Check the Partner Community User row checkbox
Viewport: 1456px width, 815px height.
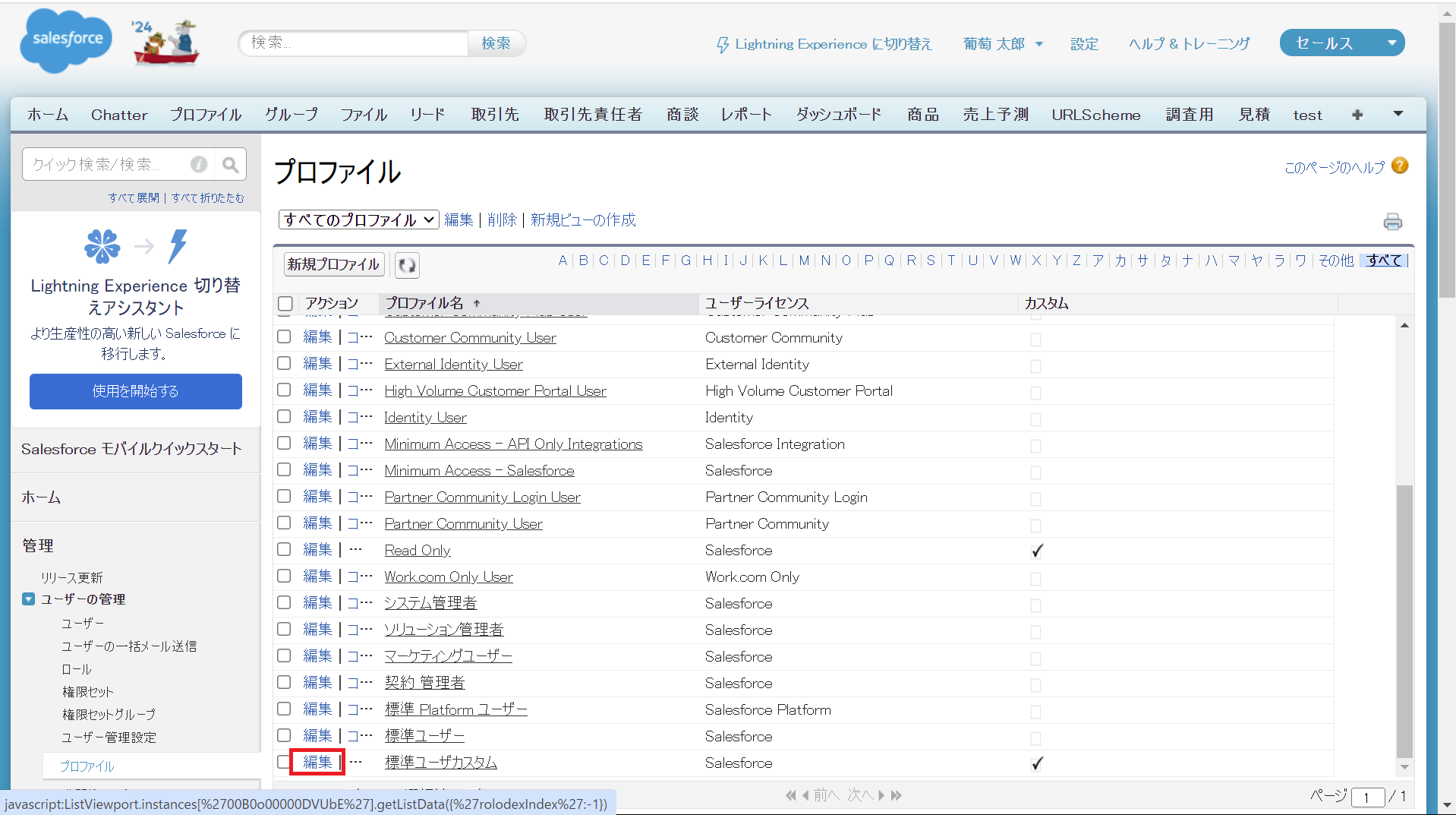pos(284,523)
